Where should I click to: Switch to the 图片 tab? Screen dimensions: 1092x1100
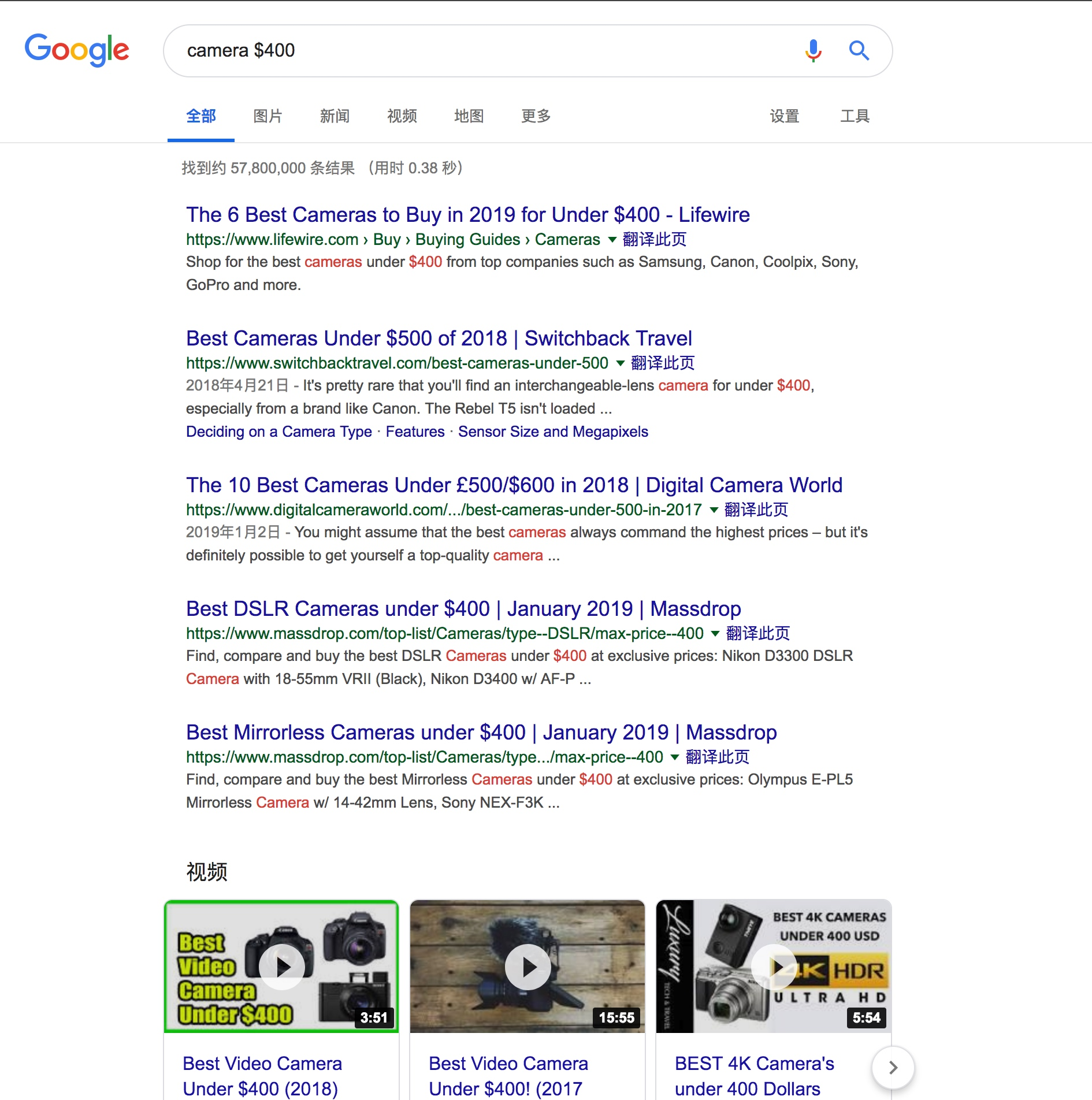pyautogui.click(x=268, y=116)
